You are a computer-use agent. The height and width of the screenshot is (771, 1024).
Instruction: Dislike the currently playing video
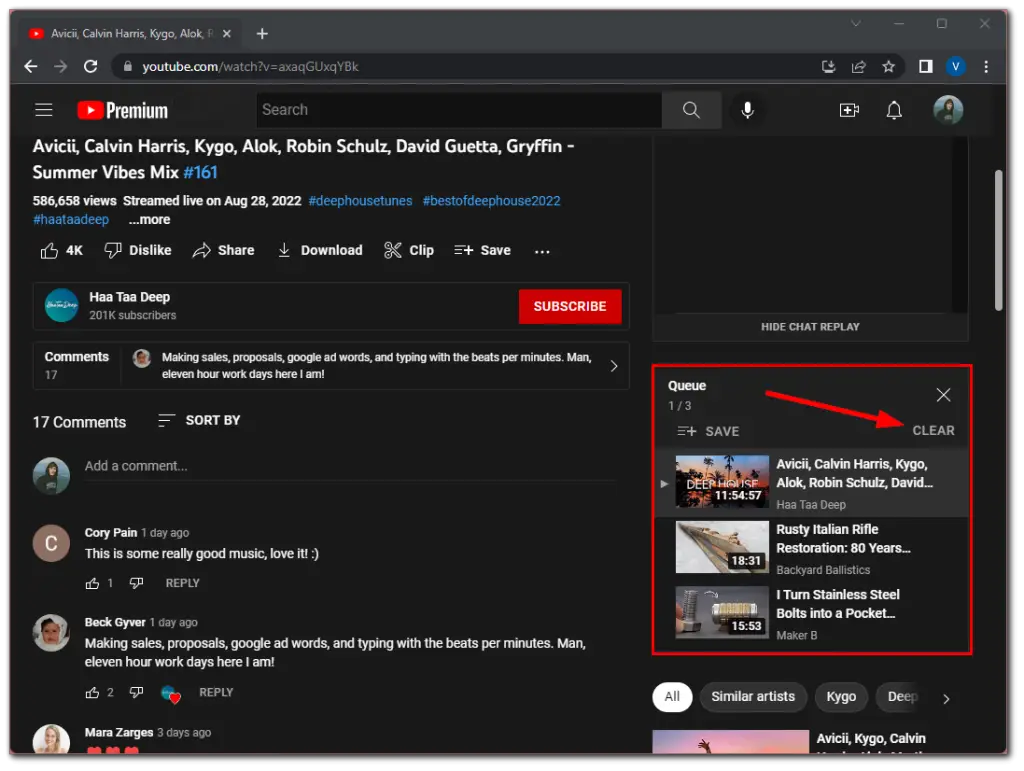(x=137, y=250)
